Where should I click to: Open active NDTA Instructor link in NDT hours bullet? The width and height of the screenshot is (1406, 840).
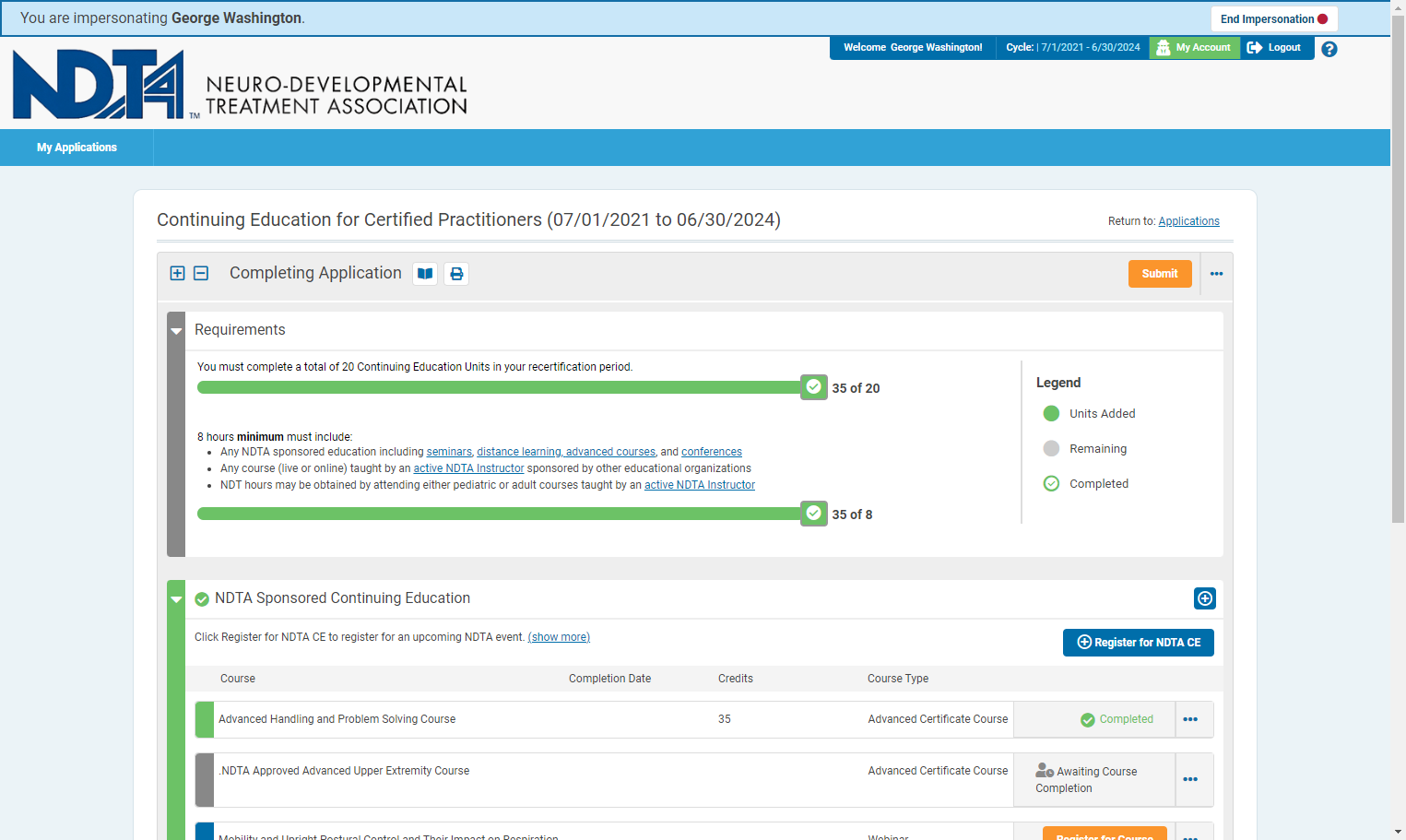pyautogui.click(x=700, y=485)
